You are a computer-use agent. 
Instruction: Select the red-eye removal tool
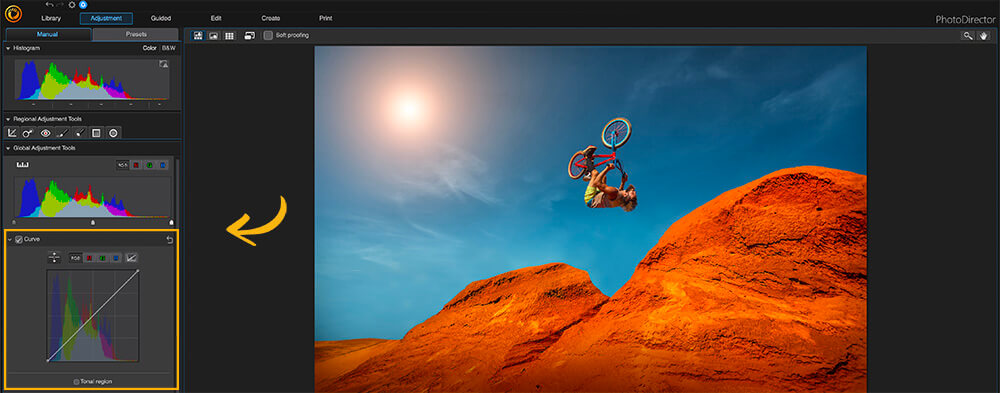tap(45, 133)
